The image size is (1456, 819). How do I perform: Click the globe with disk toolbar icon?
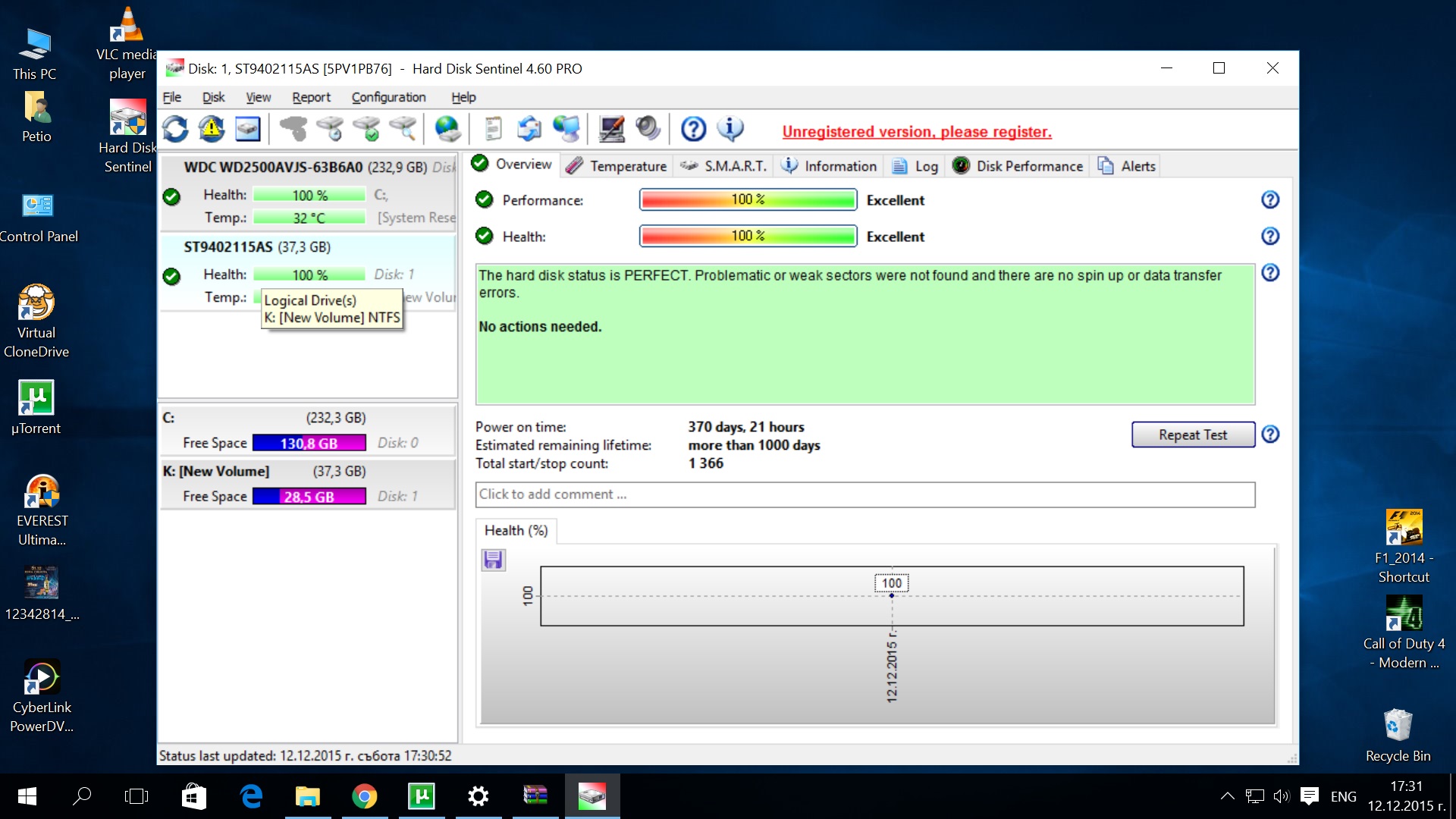point(447,129)
